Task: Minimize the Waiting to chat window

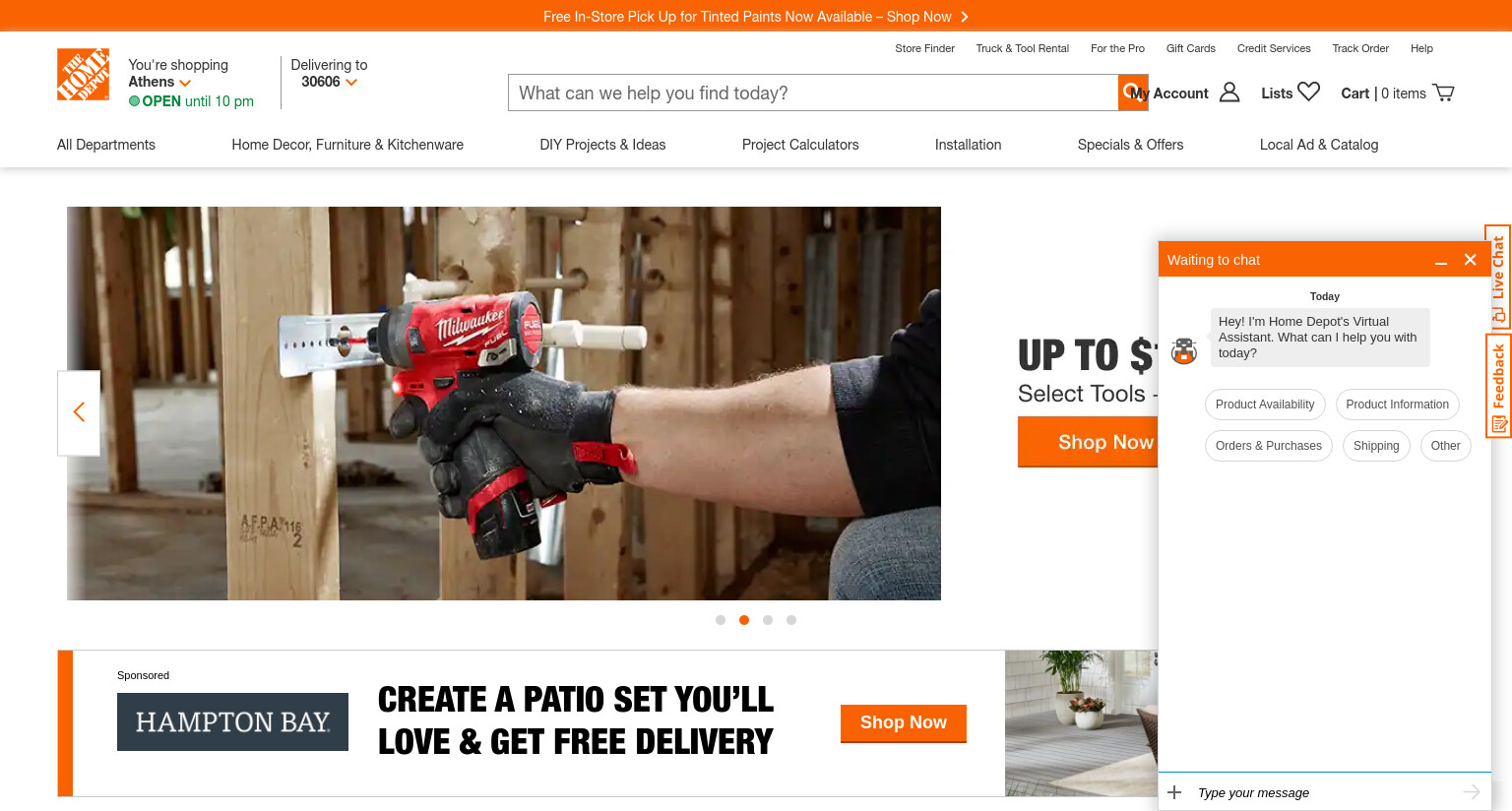Action: 1440,260
